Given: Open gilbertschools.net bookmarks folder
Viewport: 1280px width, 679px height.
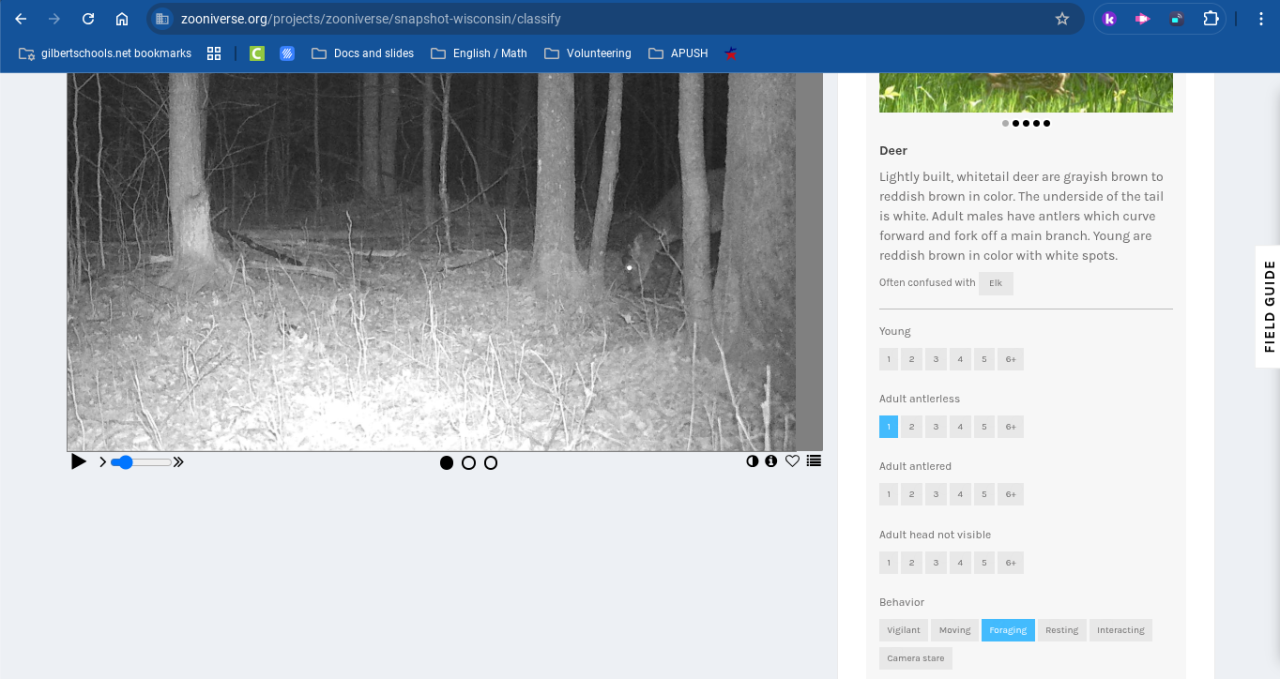Looking at the screenshot, I should tap(105, 53).
